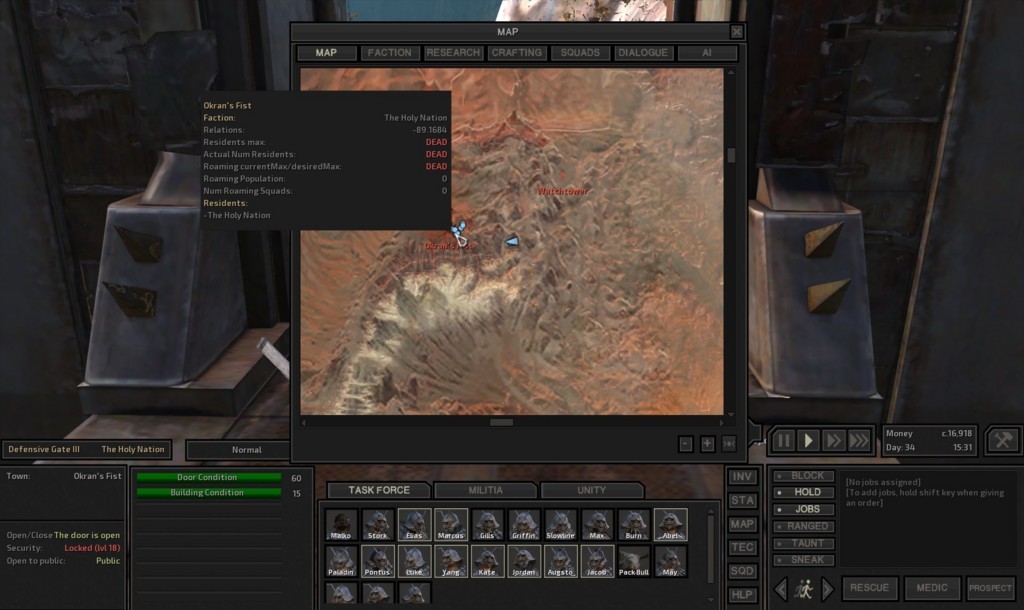This screenshot has height=610, width=1024.
Task: Click the MEDIC order button
Action: (x=932, y=588)
